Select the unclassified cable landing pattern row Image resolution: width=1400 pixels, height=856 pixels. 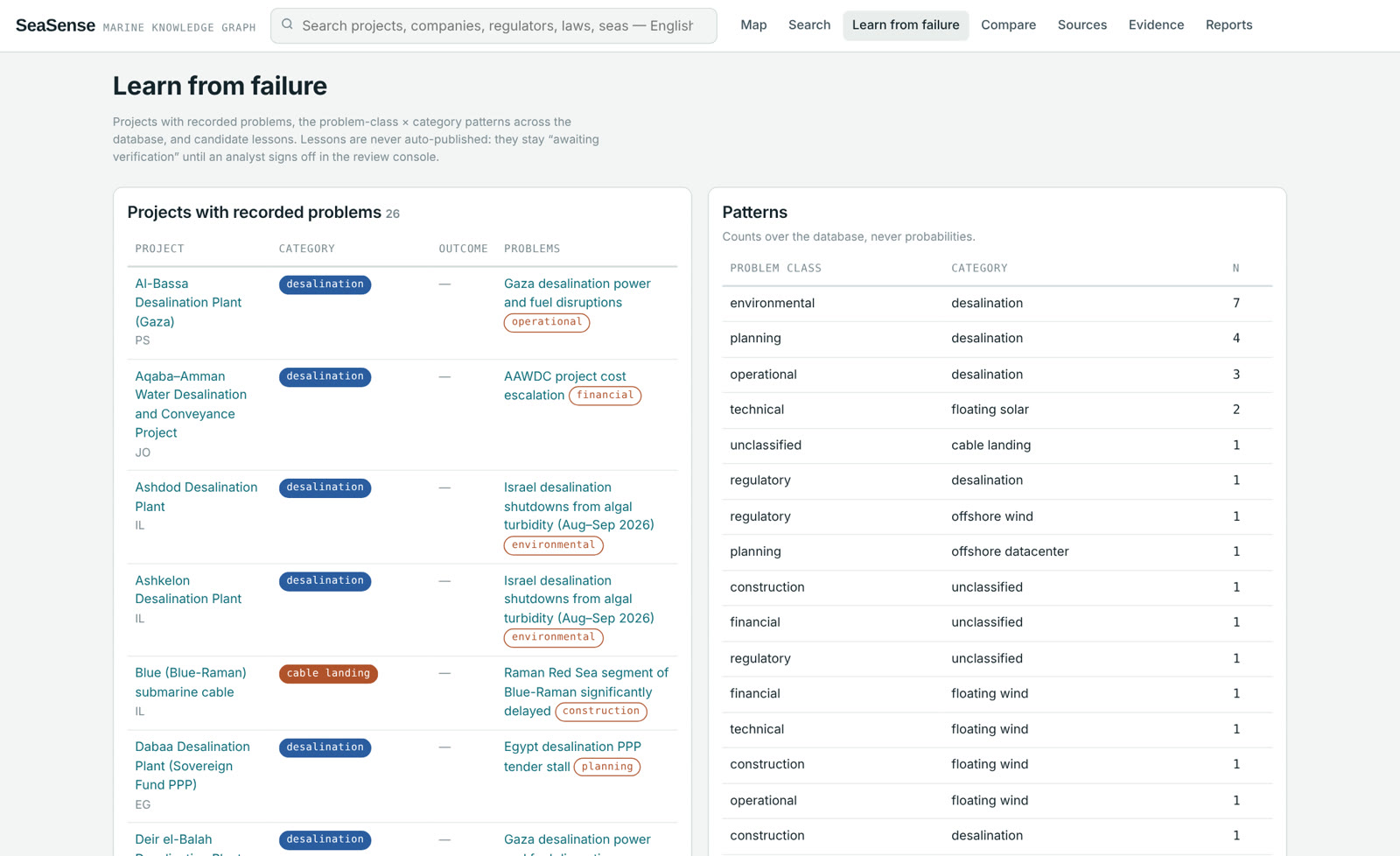pos(997,445)
